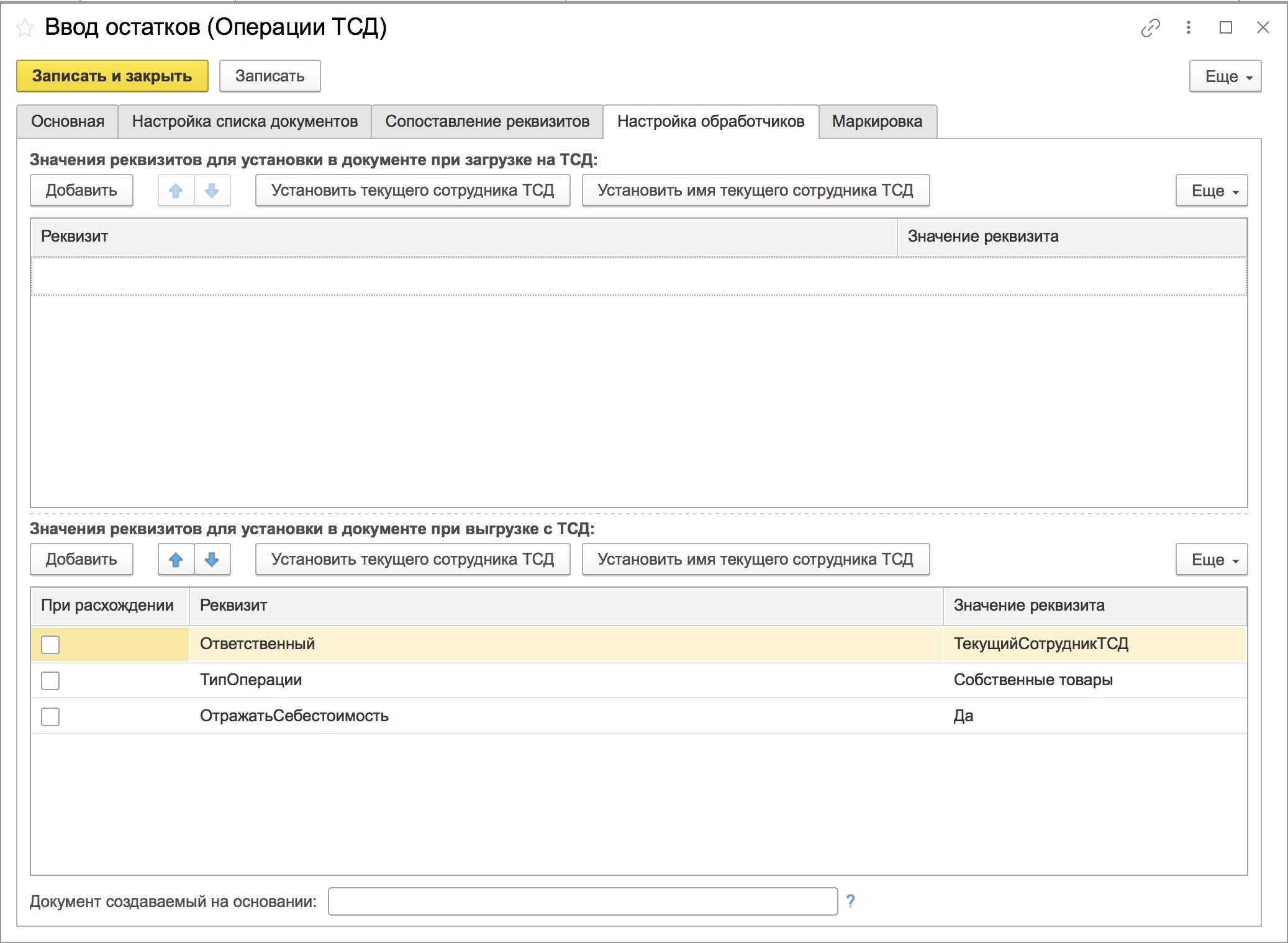
Task: Click При расхождении column header
Action: [110, 606]
